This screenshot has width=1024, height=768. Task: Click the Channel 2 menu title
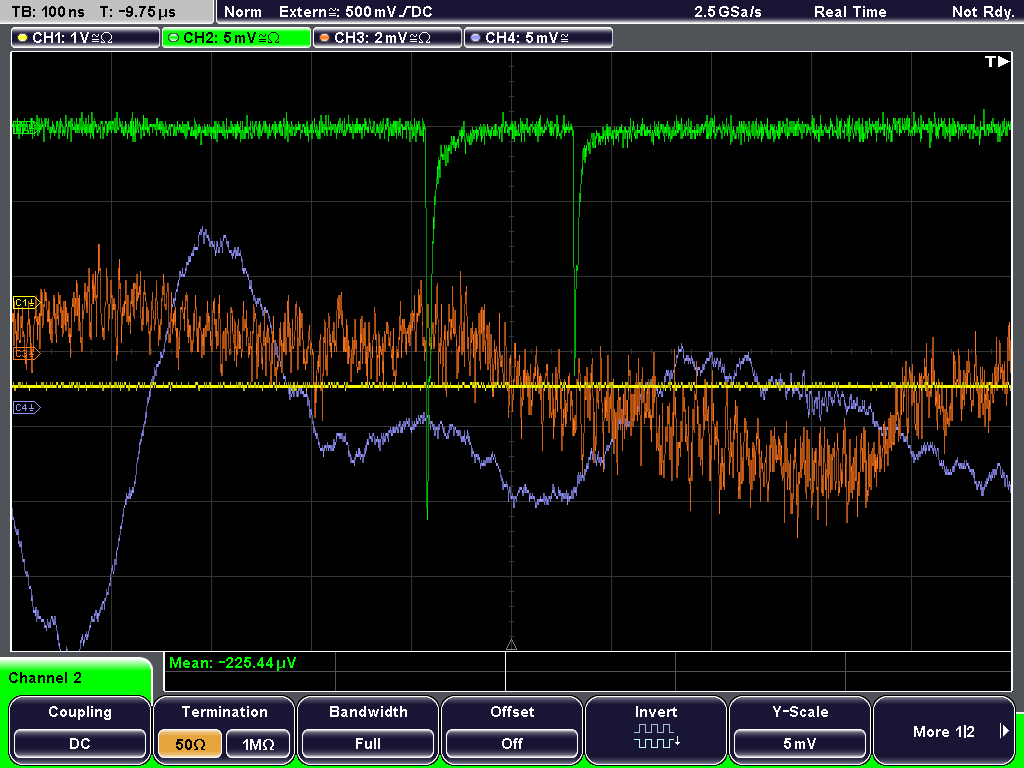point(45,678)
